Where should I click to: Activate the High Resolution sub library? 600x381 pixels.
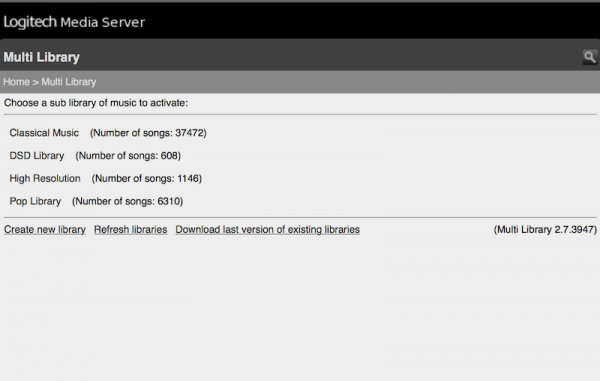click(x=45, y=178)
